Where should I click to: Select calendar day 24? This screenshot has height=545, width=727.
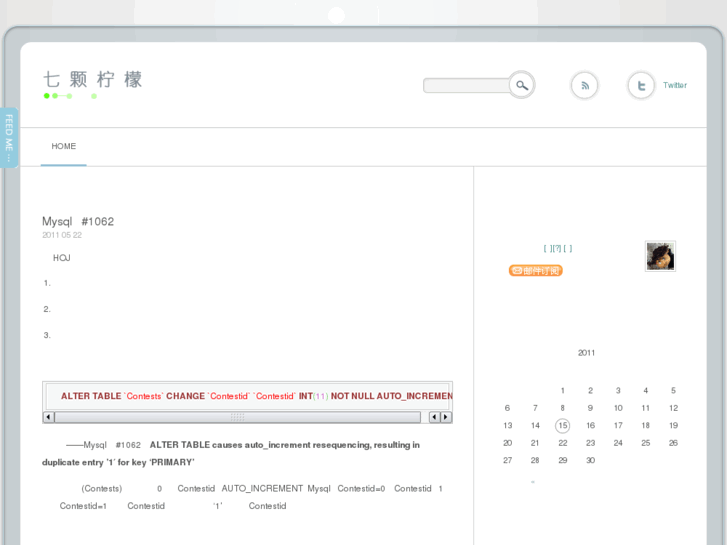[x=618, y=443]
